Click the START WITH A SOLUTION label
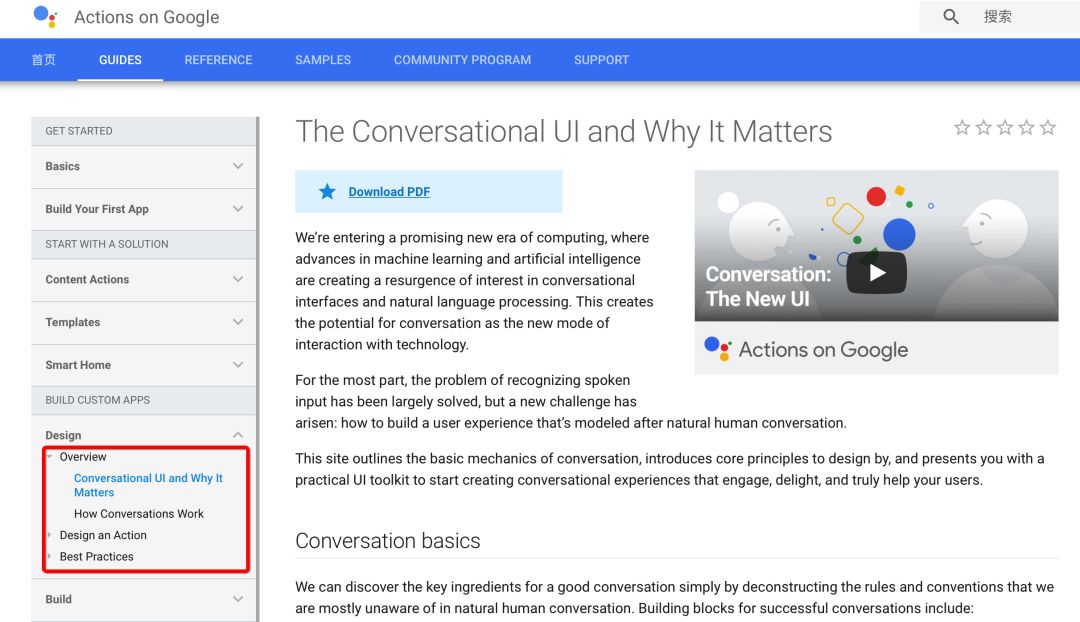The height and width of the screenshot is (622, 1080). [107, 244]
